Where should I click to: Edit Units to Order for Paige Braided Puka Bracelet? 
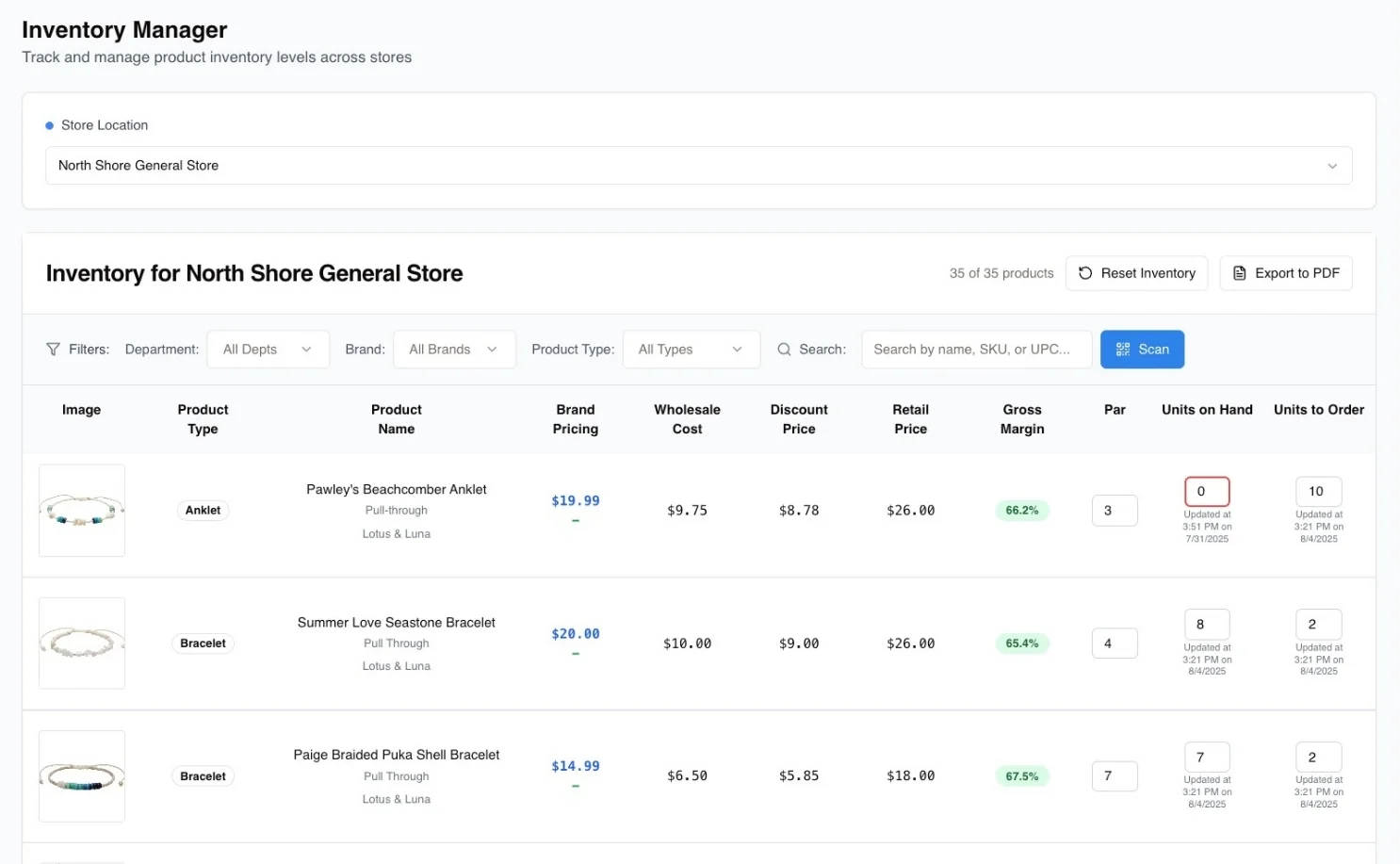[x=1319, y=758]
